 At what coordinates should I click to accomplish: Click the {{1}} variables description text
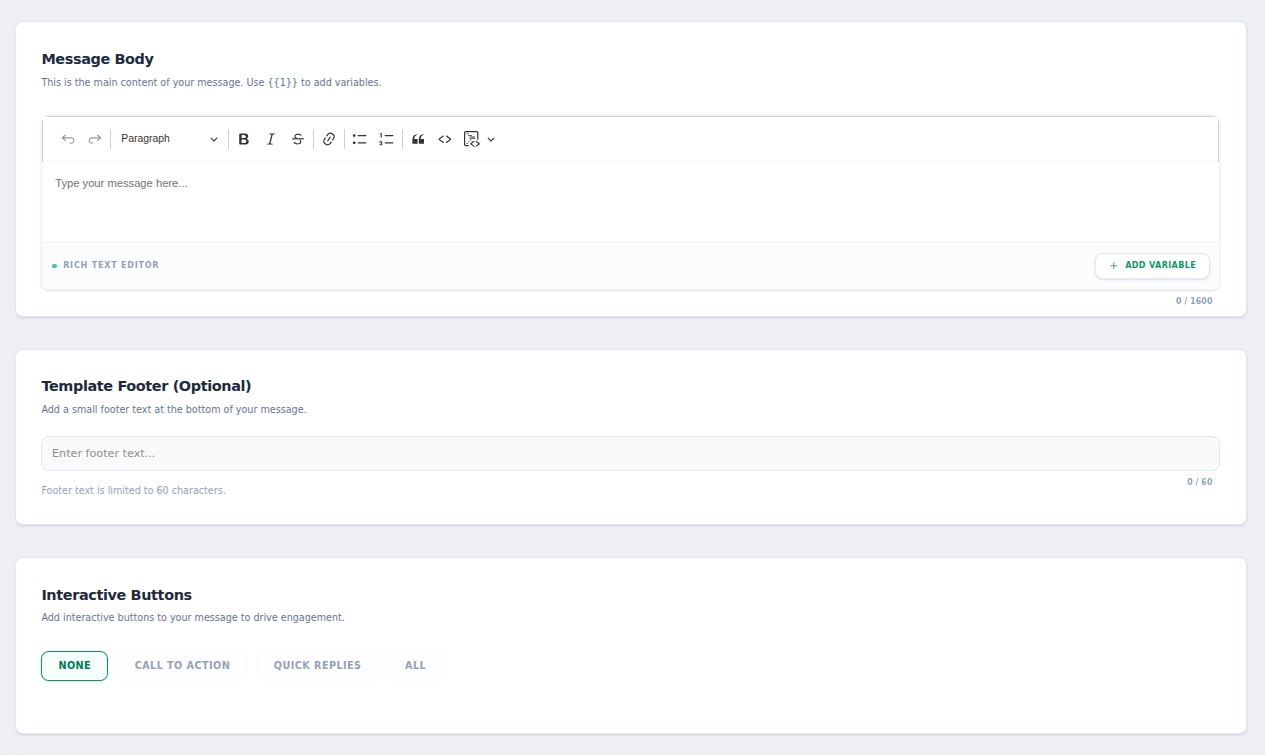211,82
